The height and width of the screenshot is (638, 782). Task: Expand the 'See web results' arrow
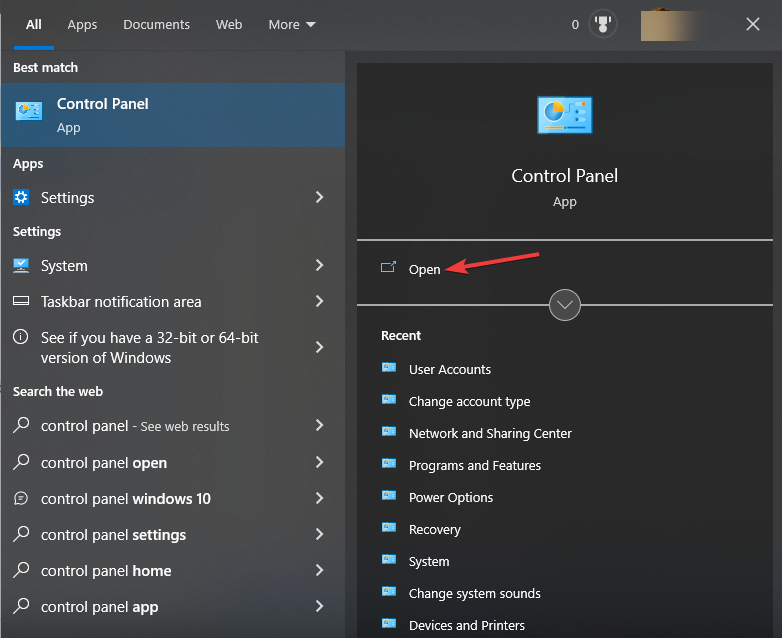(x=320, y=425)
